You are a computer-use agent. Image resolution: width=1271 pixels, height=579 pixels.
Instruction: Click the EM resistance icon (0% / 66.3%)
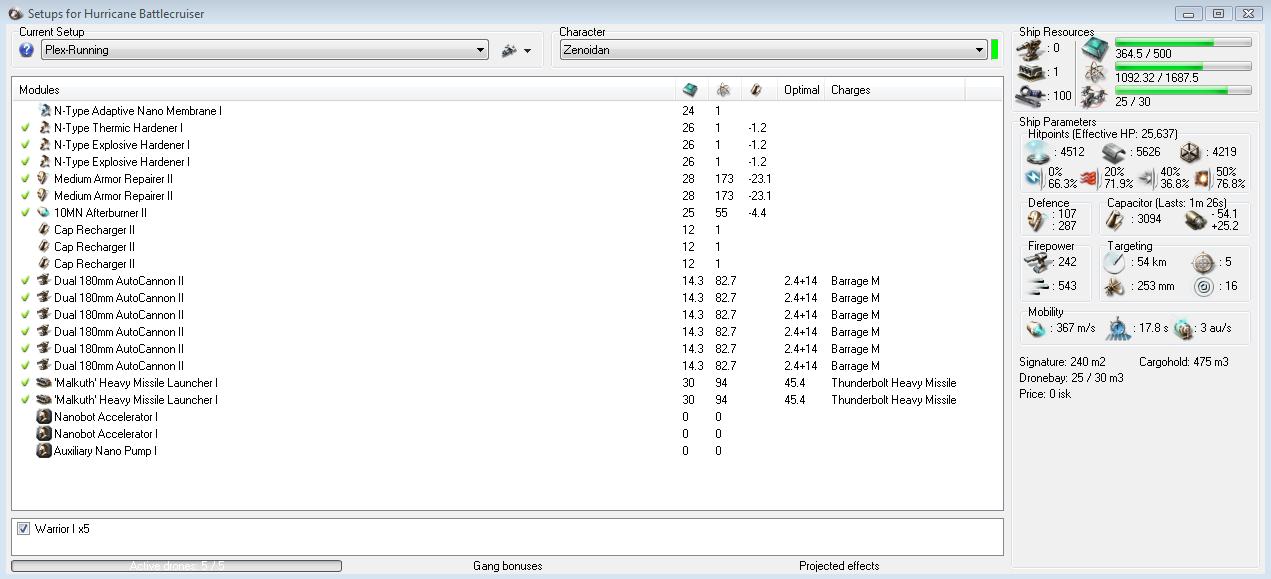pos(1034,178)
